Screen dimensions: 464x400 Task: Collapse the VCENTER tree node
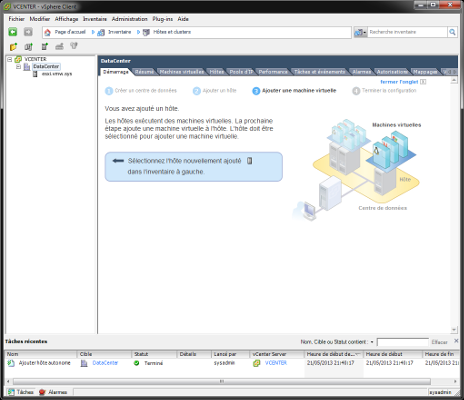[10, 59]
